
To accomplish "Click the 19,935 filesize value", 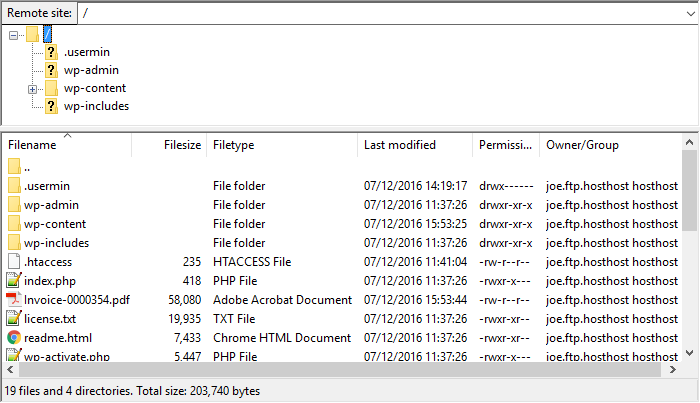I will (184, 319).
